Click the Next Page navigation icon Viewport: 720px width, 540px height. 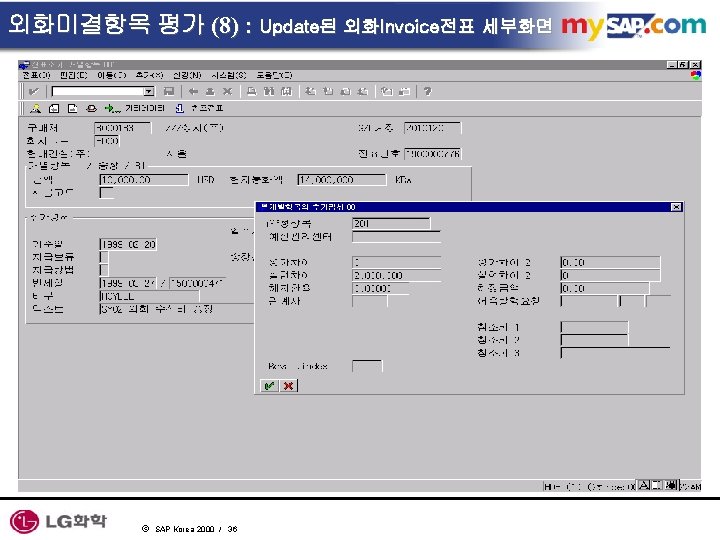[x=345, y=91]
